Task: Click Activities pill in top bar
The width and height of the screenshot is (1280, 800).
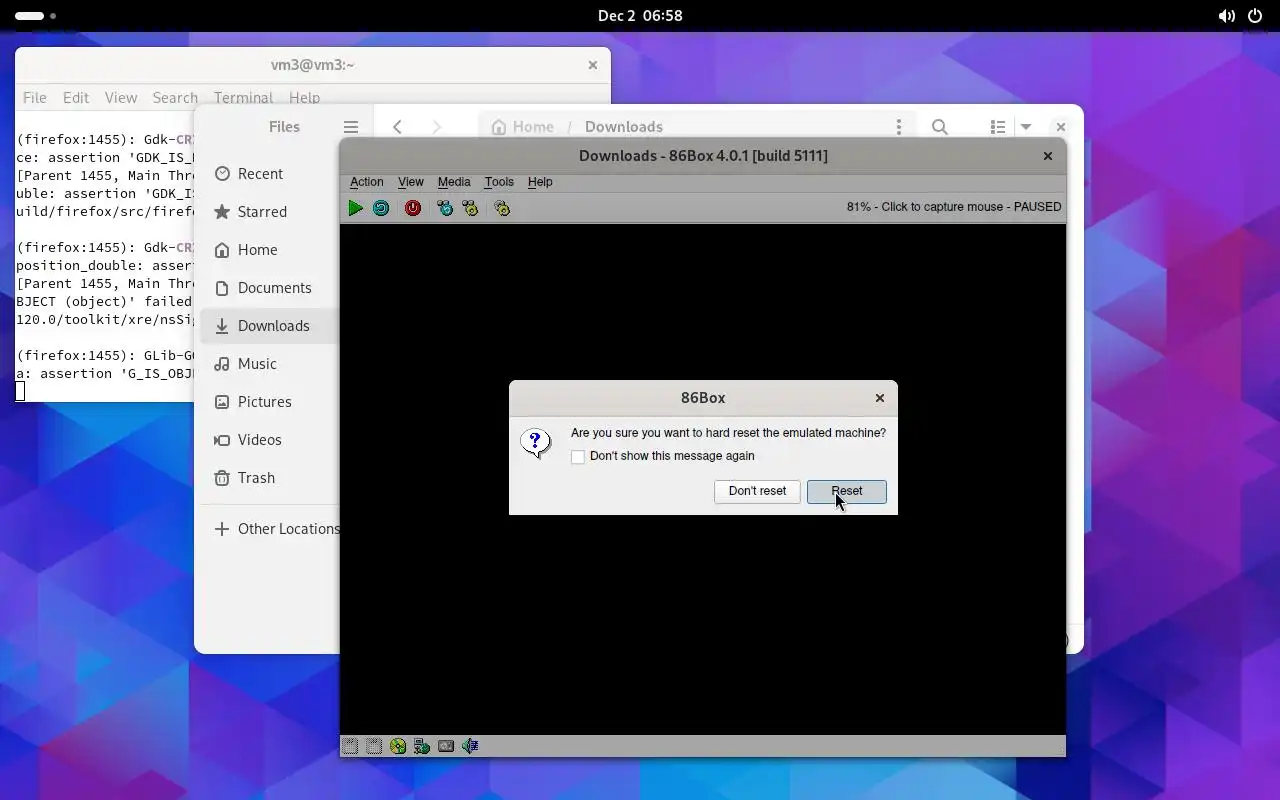Action: point(35,16)
